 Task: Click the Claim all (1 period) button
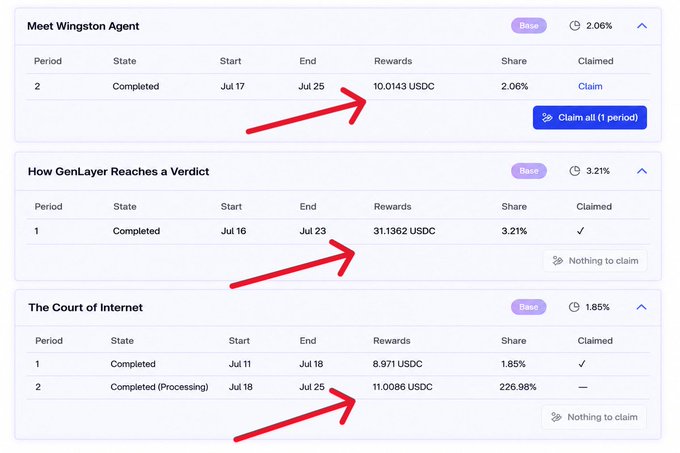[x=590, y=117]
